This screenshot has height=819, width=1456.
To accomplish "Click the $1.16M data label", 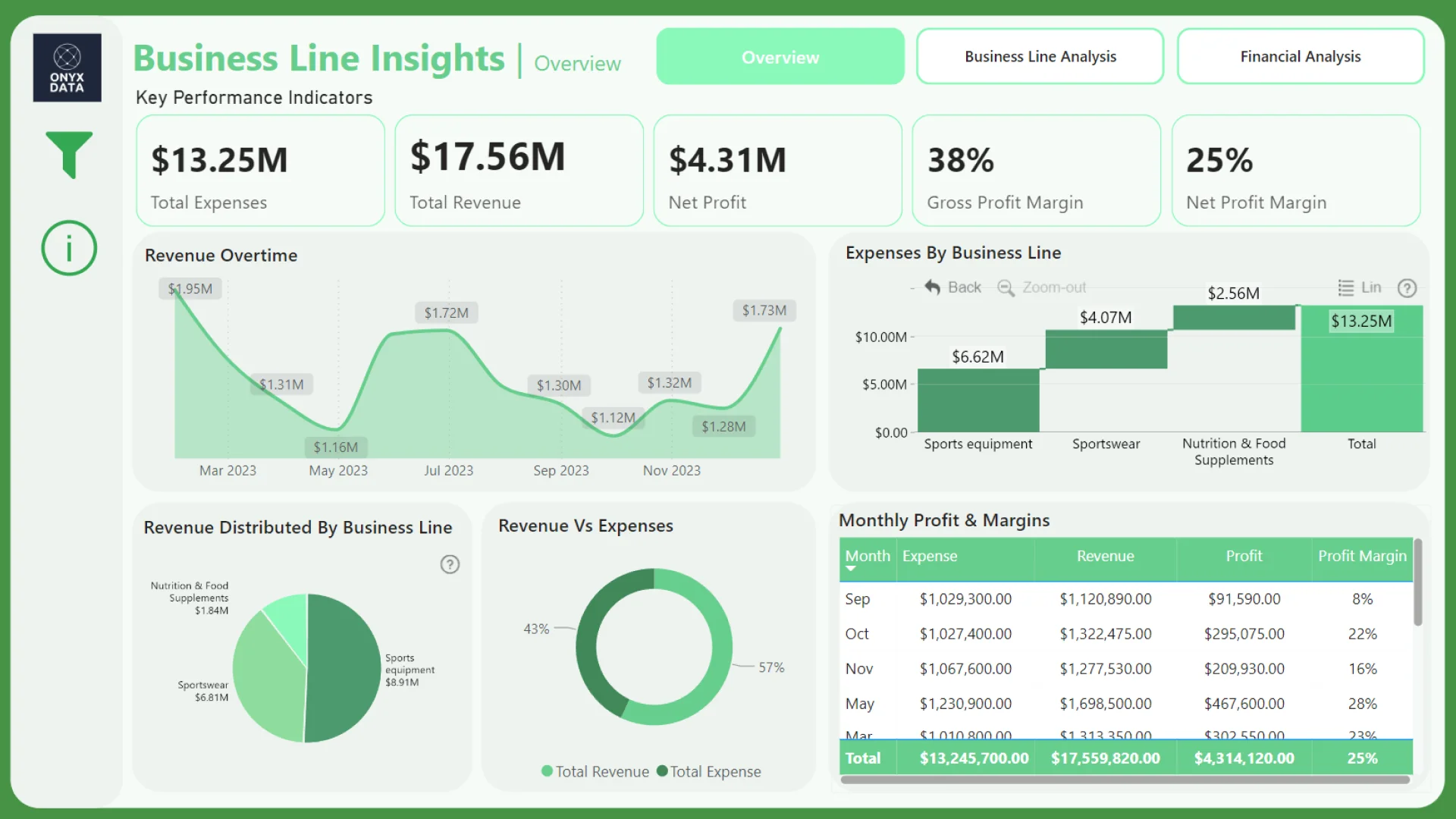I will [336, 447].
